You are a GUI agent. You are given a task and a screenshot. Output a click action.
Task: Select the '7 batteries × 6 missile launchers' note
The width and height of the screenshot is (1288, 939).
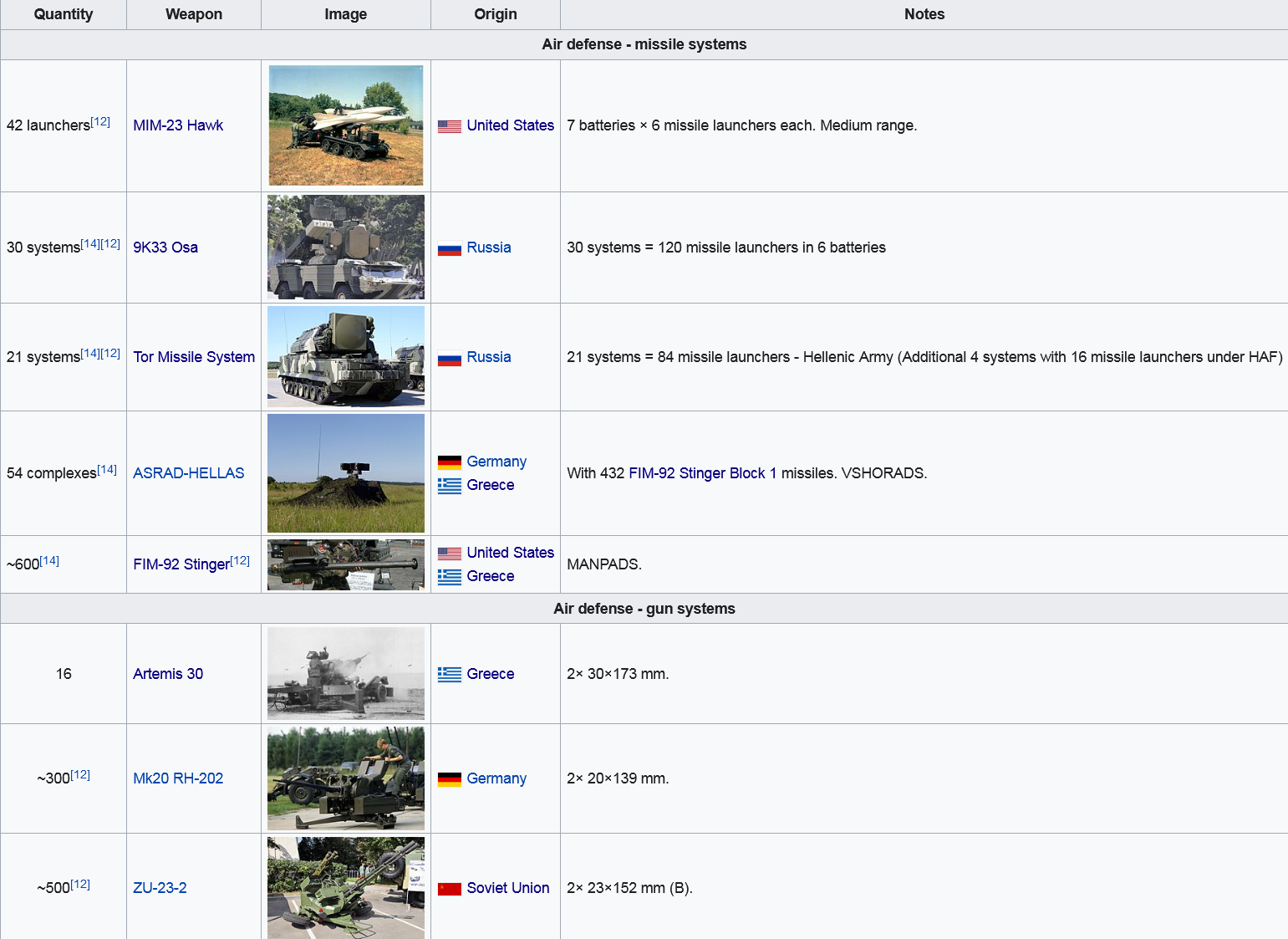[x=742, y=125]
